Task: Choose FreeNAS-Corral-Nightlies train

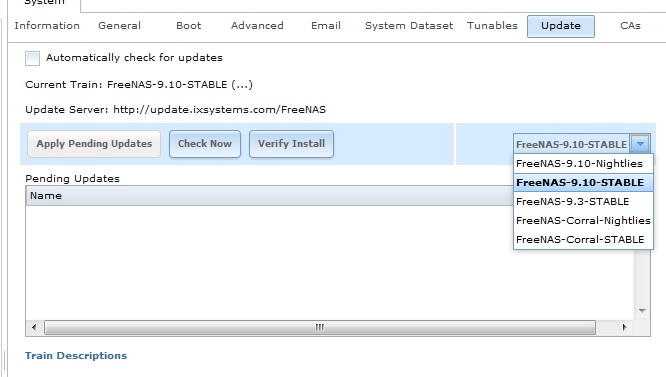Action: 583,221
